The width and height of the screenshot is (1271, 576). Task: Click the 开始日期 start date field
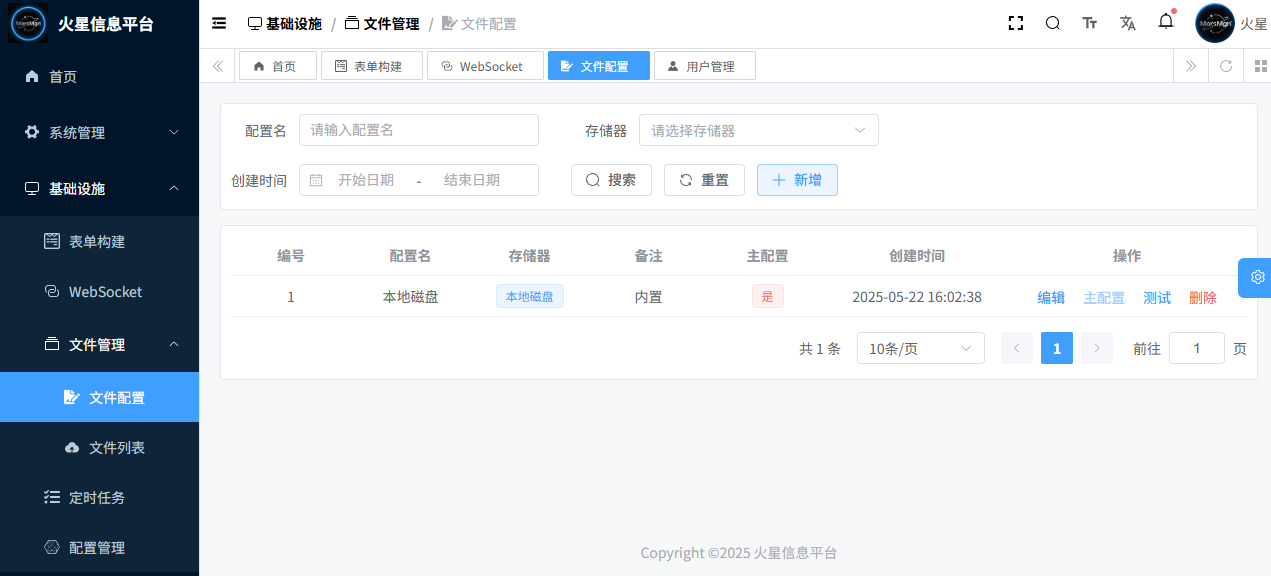366,180
